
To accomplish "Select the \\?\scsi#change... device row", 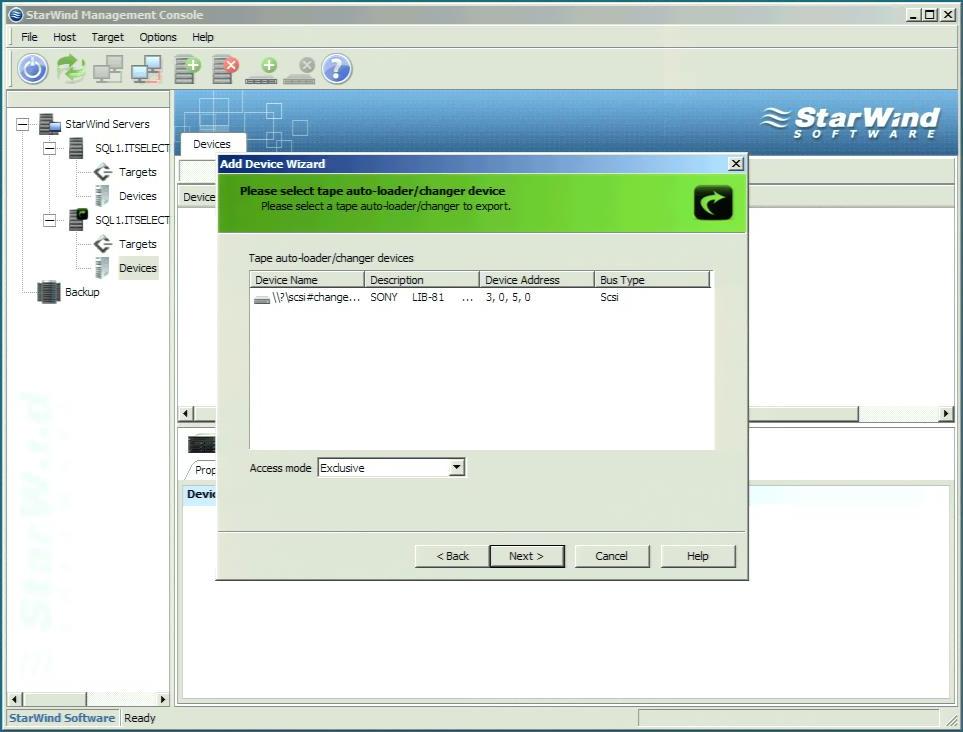I will pyautogui.click(x=481, y=297).
